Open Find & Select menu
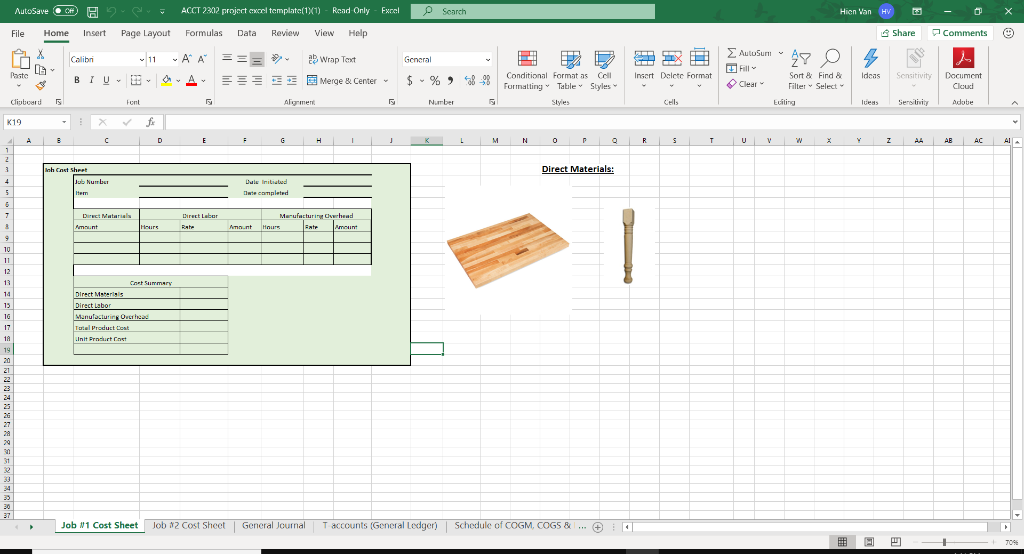 point(829,70)
